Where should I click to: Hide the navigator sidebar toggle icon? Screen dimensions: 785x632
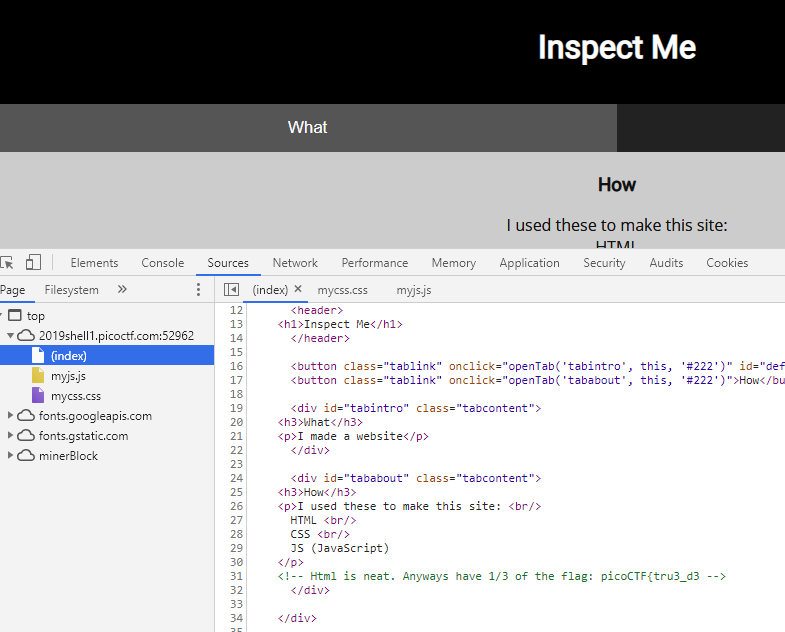231,289
